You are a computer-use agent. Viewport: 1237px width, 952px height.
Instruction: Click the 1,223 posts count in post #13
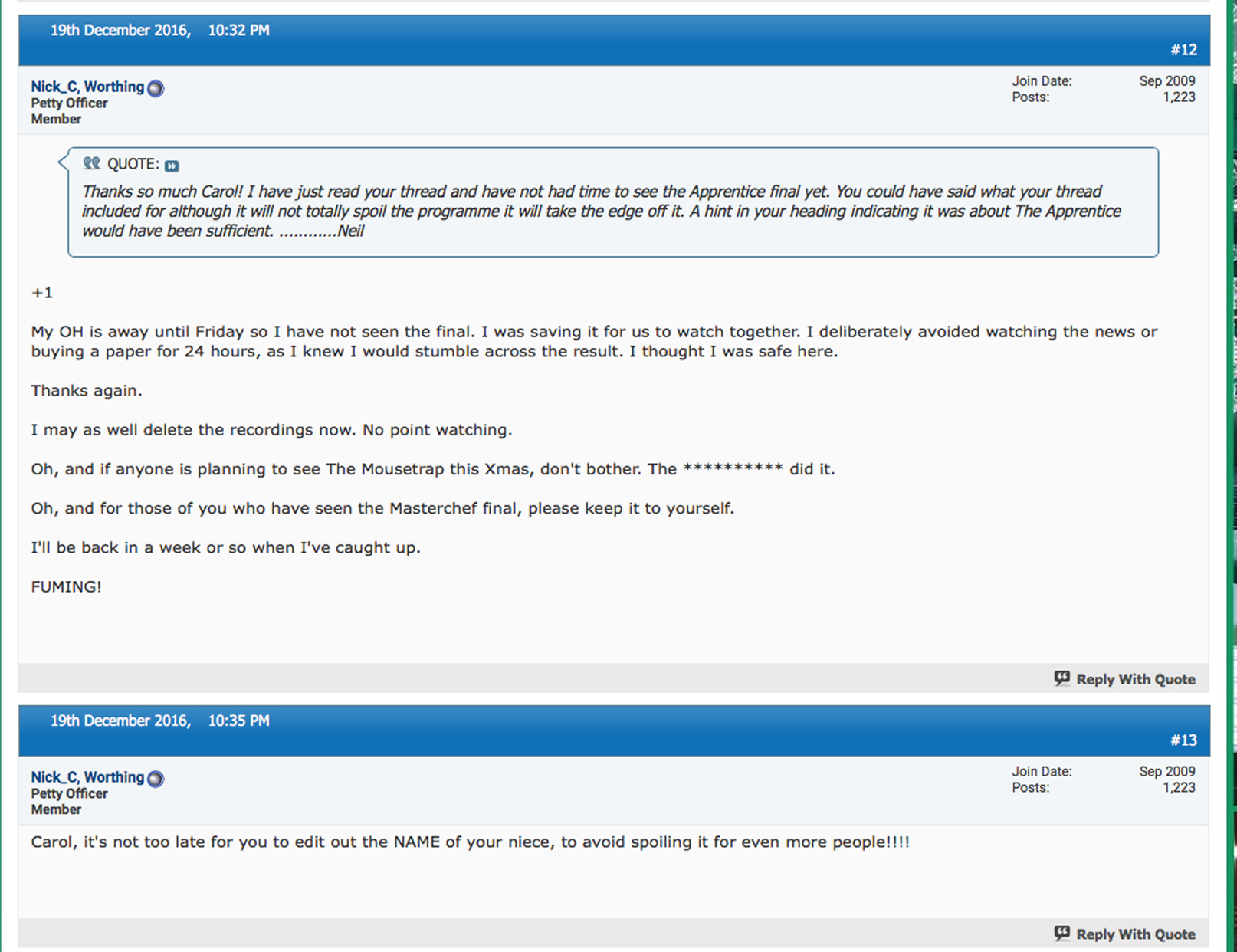(1179, 788)
